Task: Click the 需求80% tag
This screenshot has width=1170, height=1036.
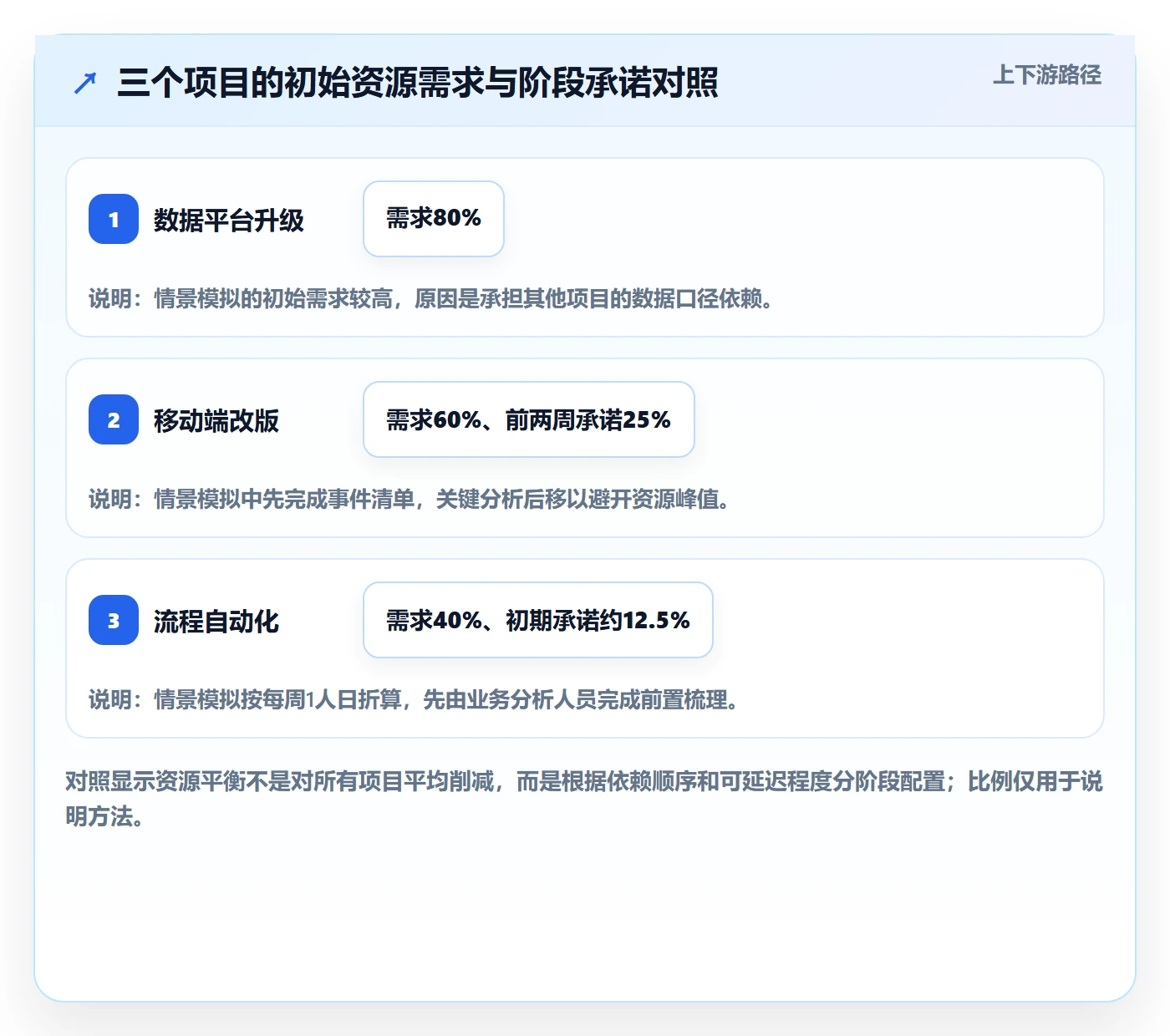Action: coord(434,219)
